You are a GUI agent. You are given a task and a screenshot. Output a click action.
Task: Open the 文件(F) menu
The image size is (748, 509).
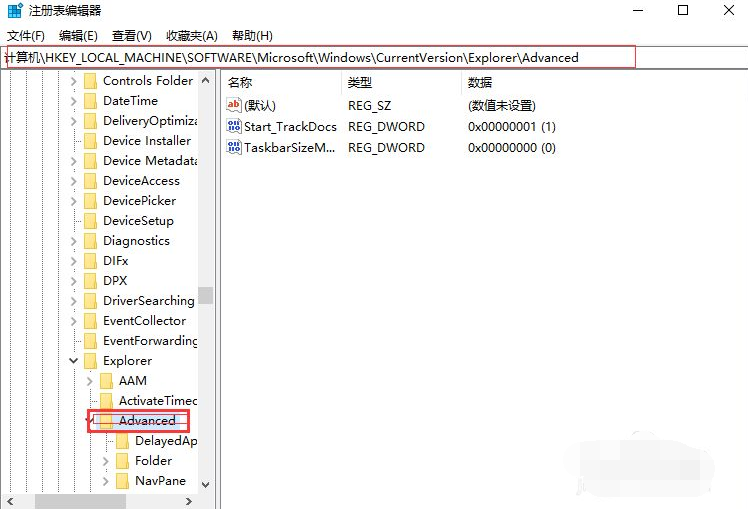tap(26, 35)
